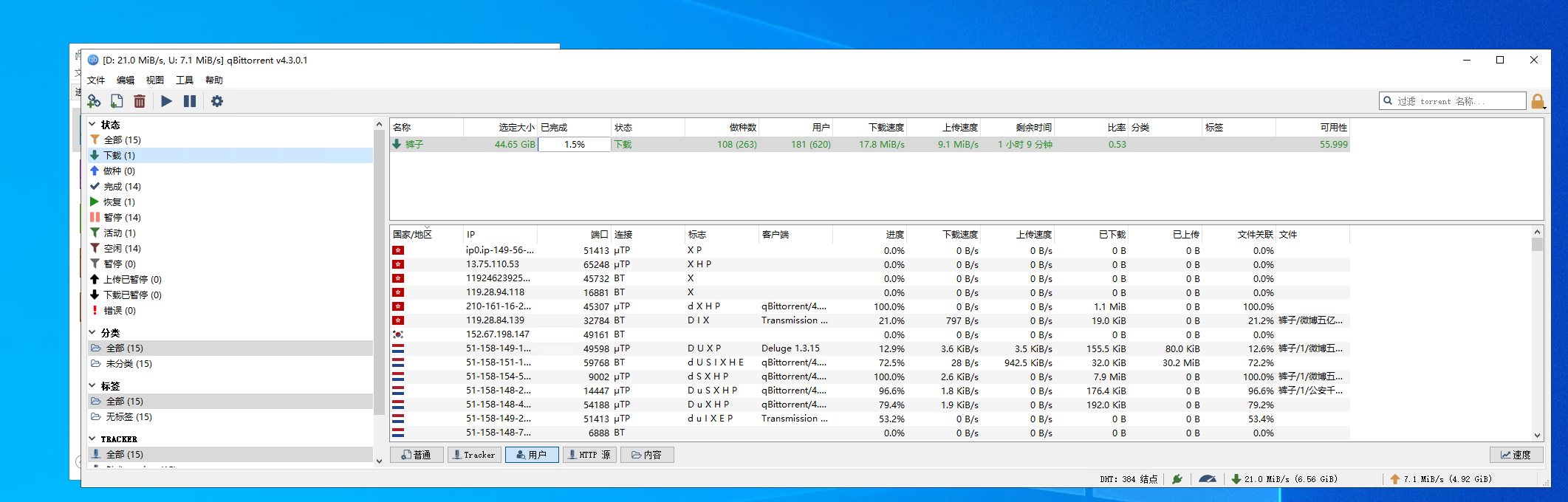Open the 编辑 menu
This screenshot has width=1568, height=502.
[126, 80]
